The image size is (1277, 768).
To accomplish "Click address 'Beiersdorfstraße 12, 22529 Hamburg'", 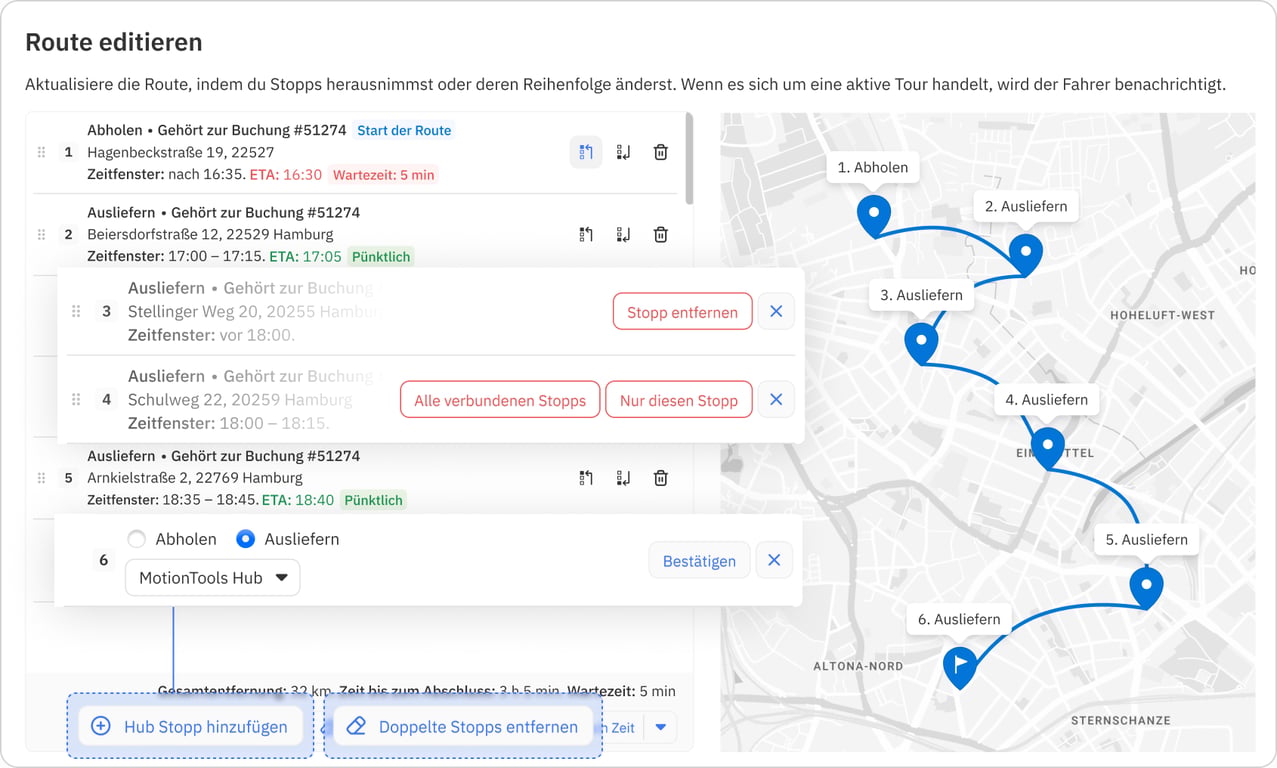I will point(210,234).
